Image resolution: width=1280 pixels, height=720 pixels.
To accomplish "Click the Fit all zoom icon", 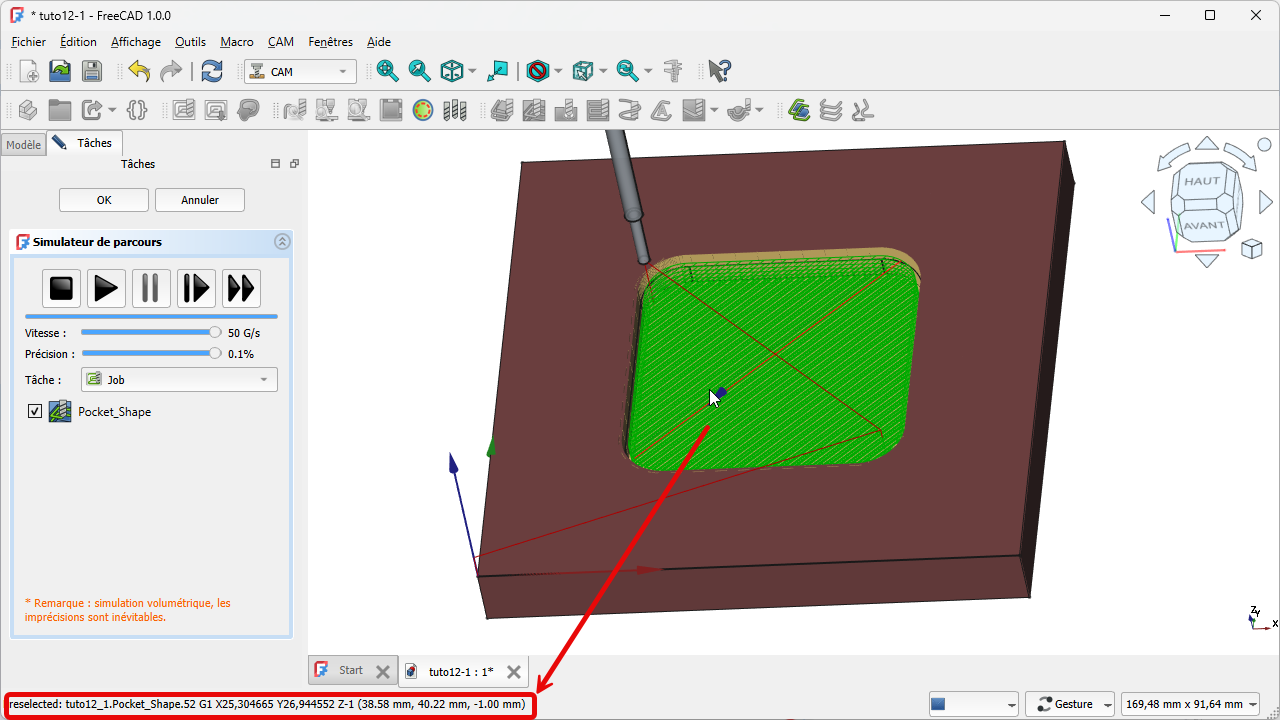I will point(387,71).
